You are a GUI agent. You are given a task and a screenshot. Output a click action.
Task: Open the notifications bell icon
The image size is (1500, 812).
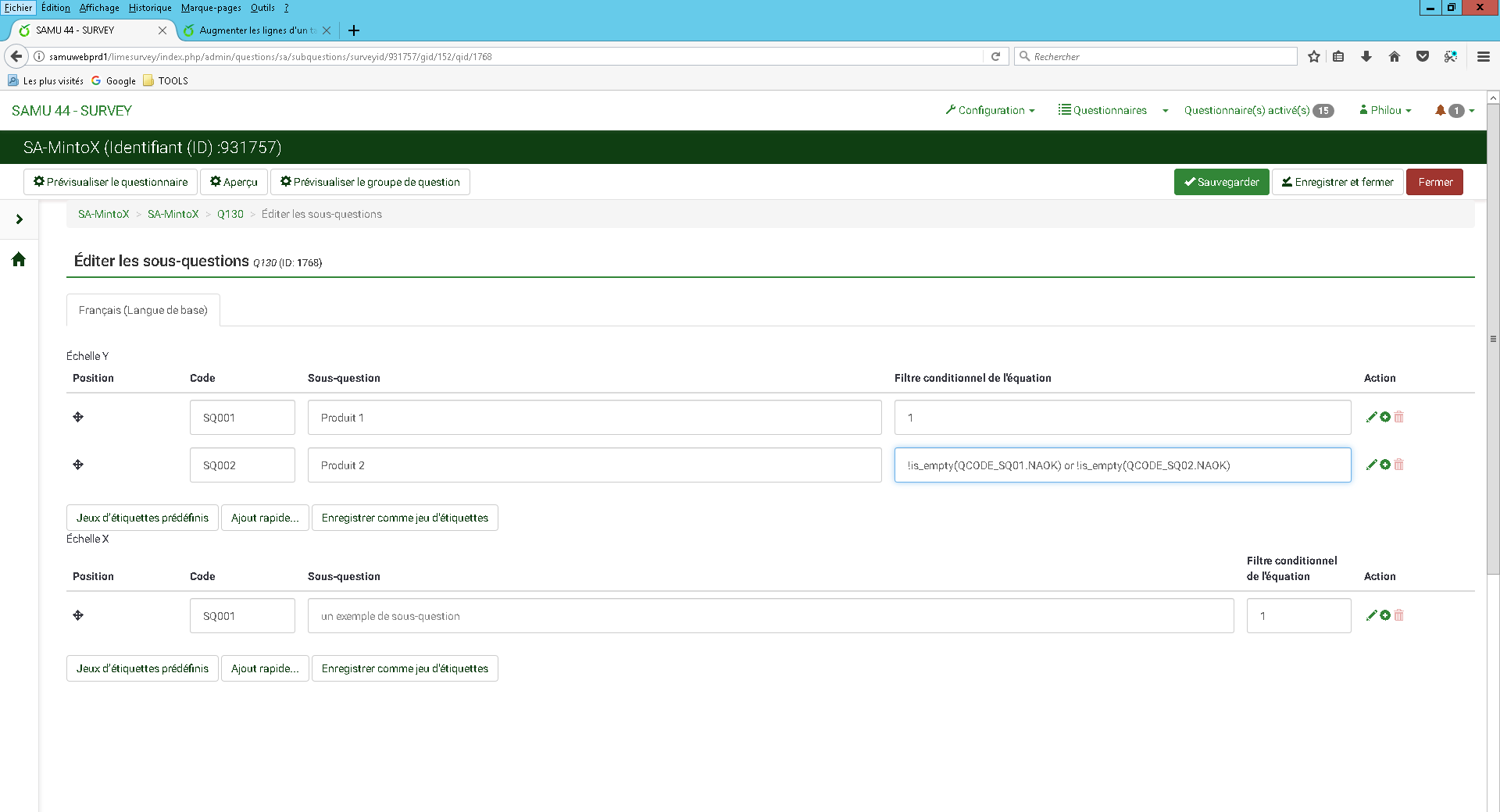[x=1440, y=110]
